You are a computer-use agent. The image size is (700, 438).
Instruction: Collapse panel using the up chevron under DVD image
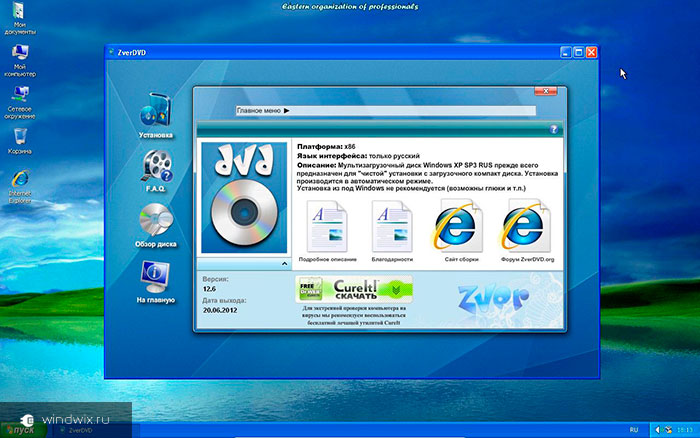point(284,263)
